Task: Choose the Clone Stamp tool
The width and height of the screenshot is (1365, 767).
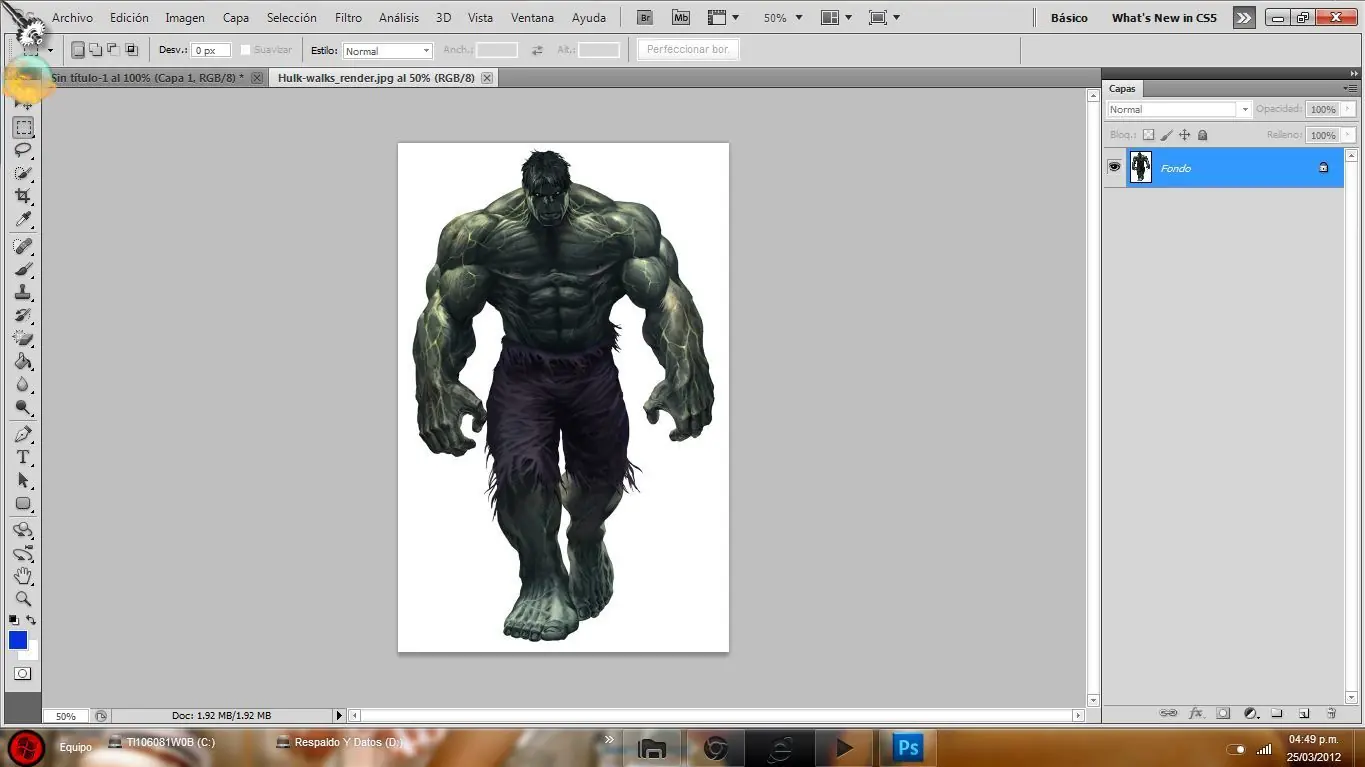Action: click(x=23, y=292)
